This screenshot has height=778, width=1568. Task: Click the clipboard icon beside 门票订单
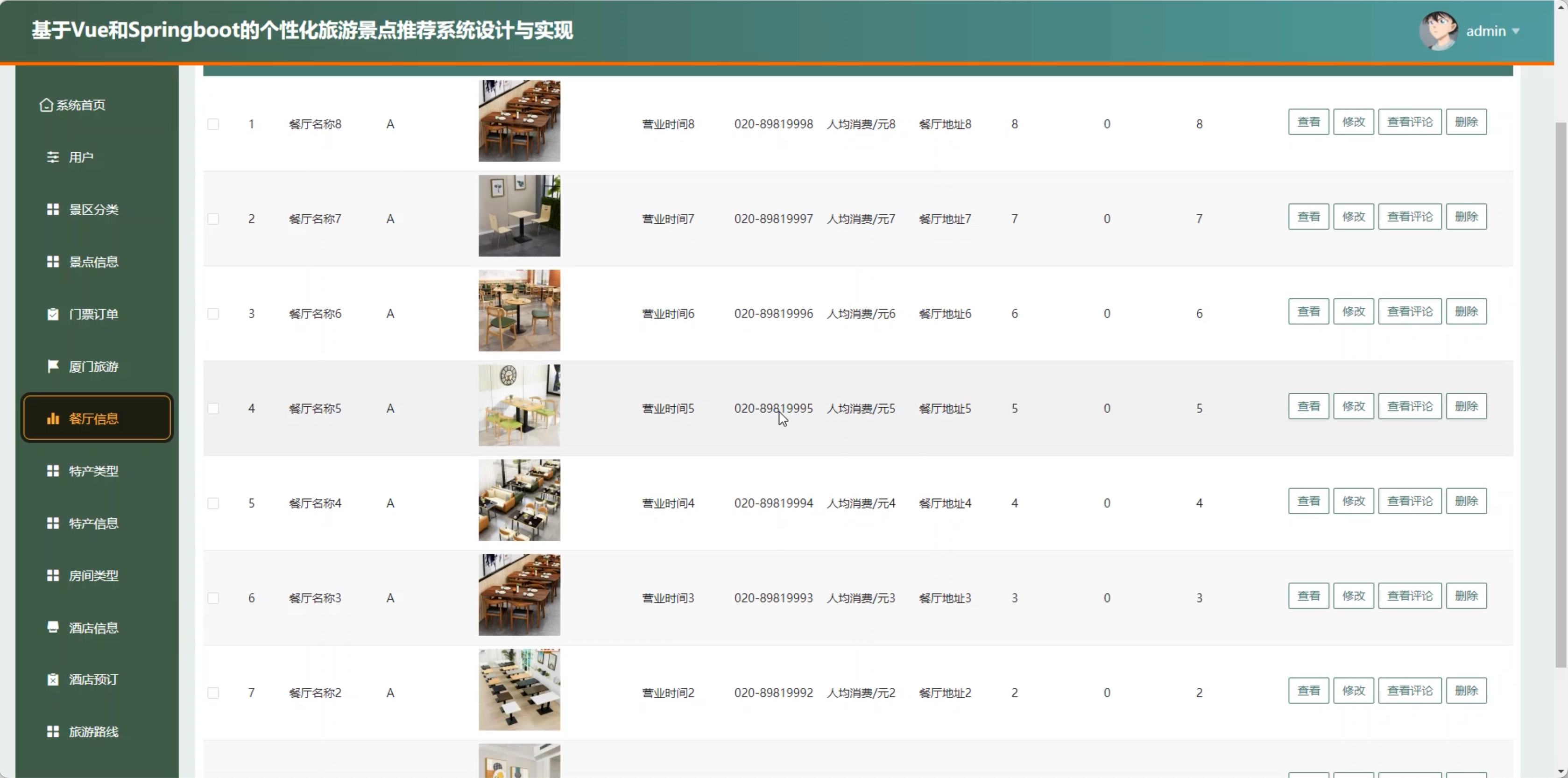pos(53,314)
